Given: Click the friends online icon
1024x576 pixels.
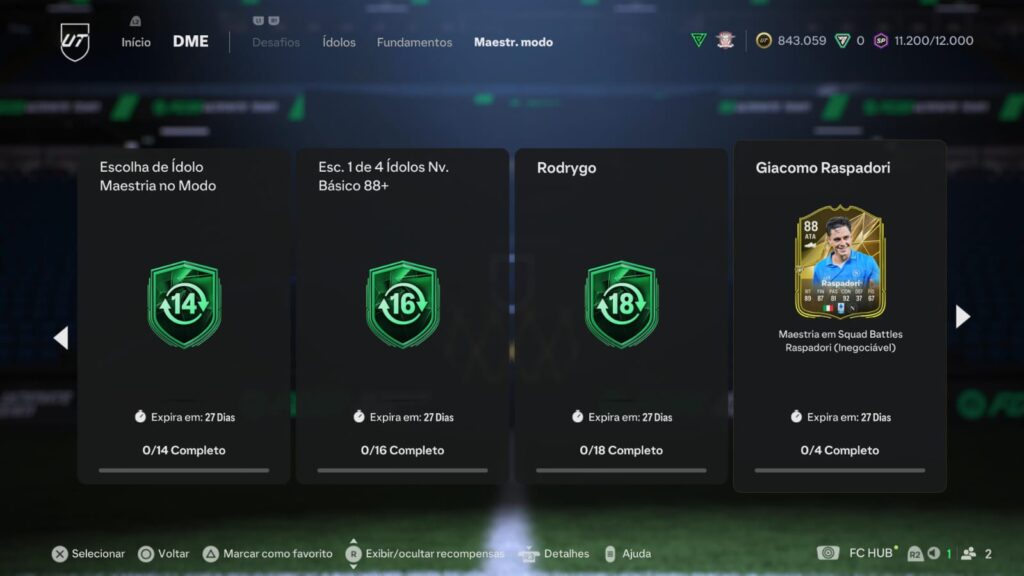Looking at the screenshot, I should point(968,553).
